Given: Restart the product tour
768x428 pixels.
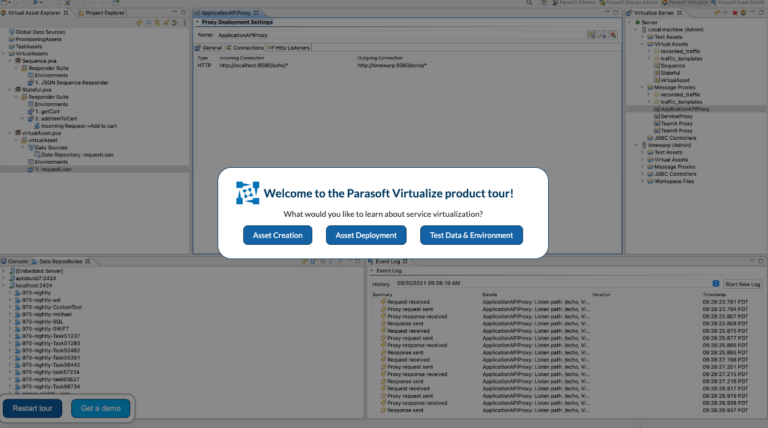Looking at the screenshot, I should pos(32,408).
